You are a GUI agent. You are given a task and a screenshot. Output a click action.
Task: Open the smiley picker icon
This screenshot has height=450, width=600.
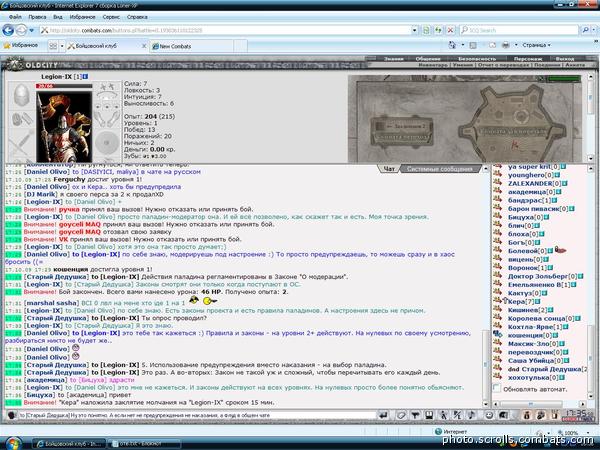tap(489, 415)
